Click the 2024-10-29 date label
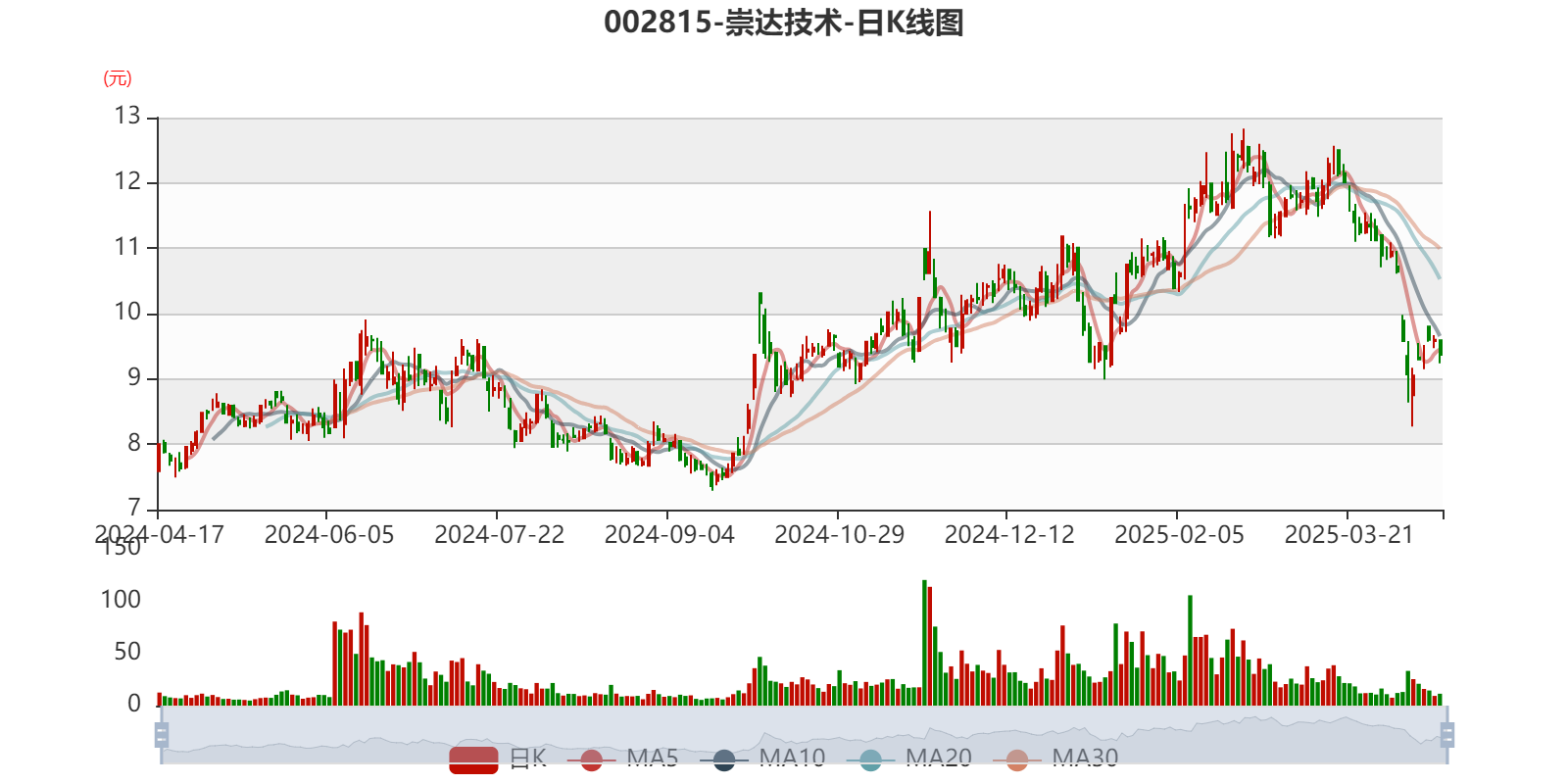The height and width of the screenshot is (784, 1568). (840, 534)
